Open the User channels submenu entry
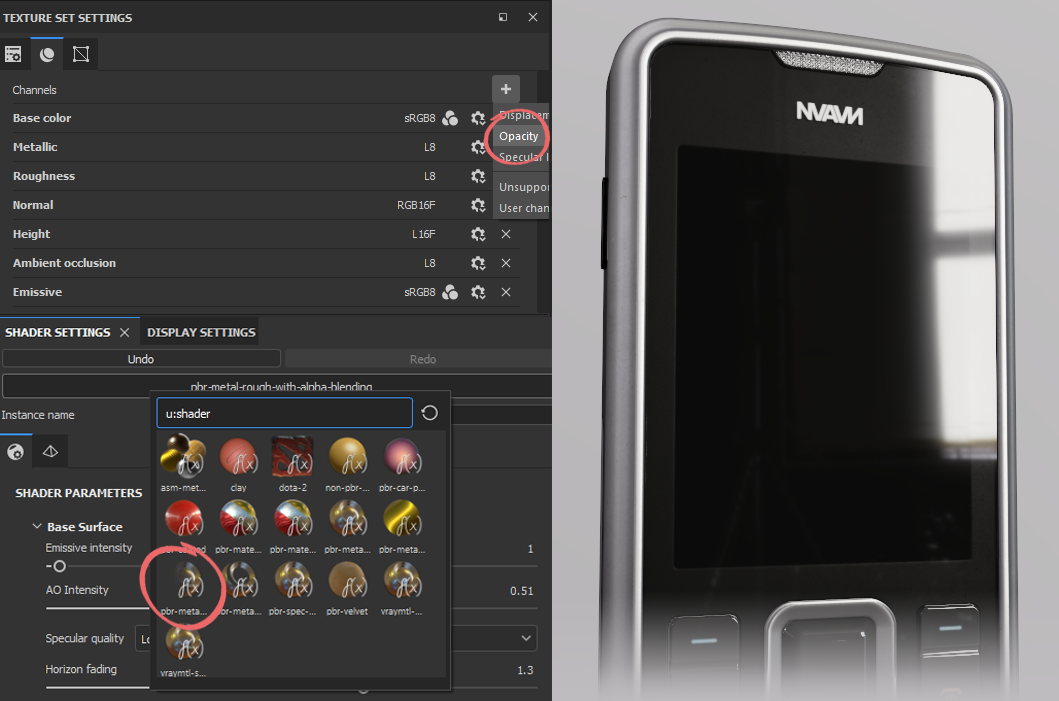 click(x=521, y=208)
